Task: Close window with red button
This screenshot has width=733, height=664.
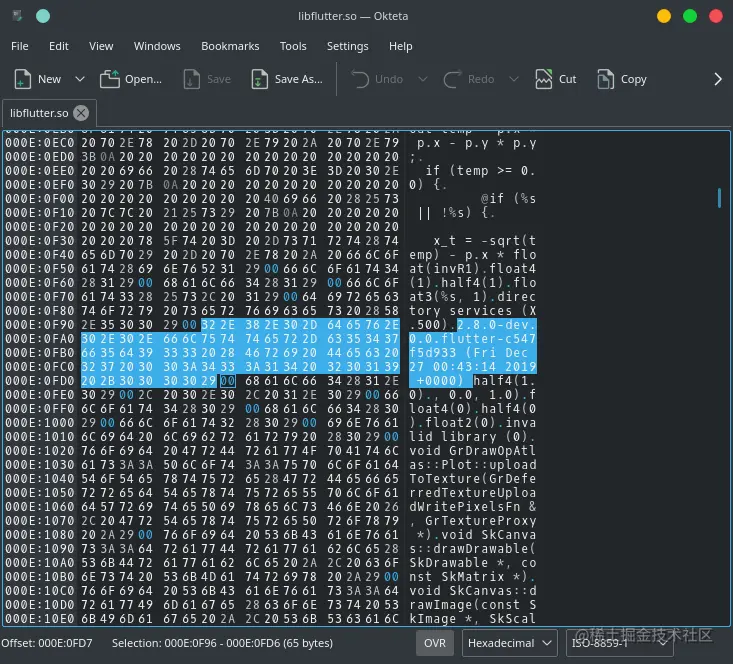Action: (x=716, y=16)
